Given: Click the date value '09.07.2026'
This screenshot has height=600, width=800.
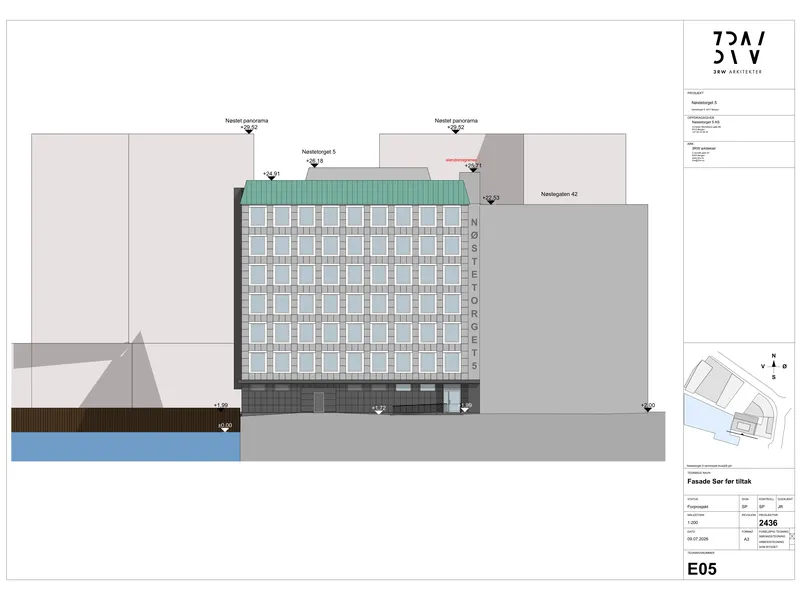Looking at the screenshot, I should [x=697, y=539].
